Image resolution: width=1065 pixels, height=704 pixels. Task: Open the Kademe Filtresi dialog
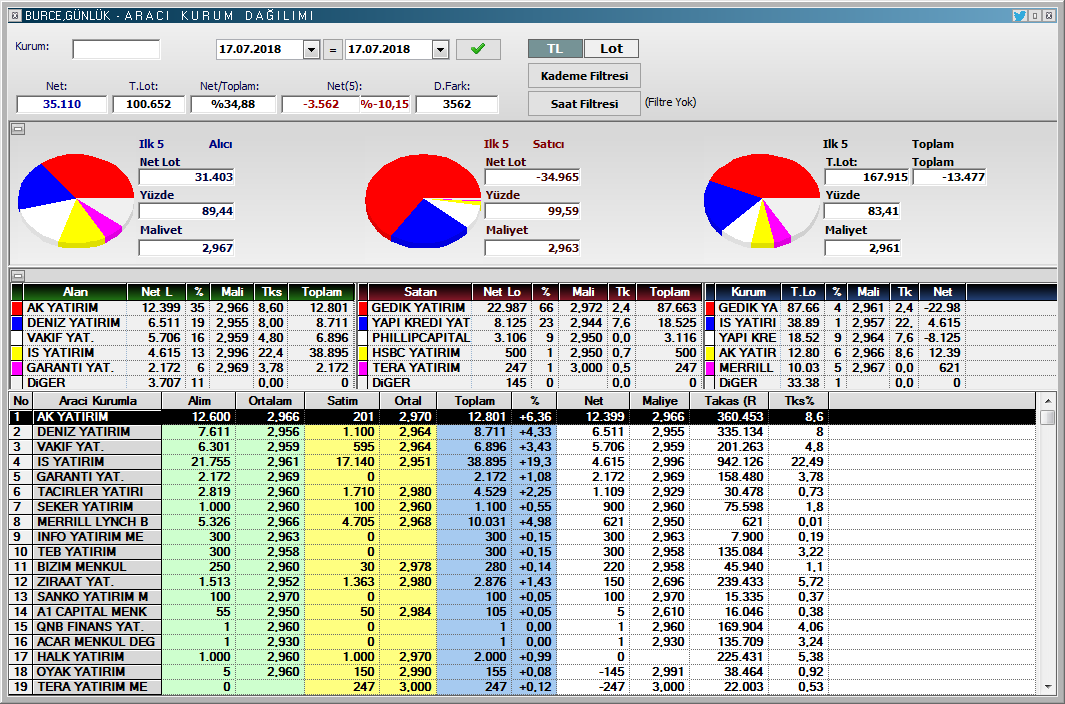[584, 76]
